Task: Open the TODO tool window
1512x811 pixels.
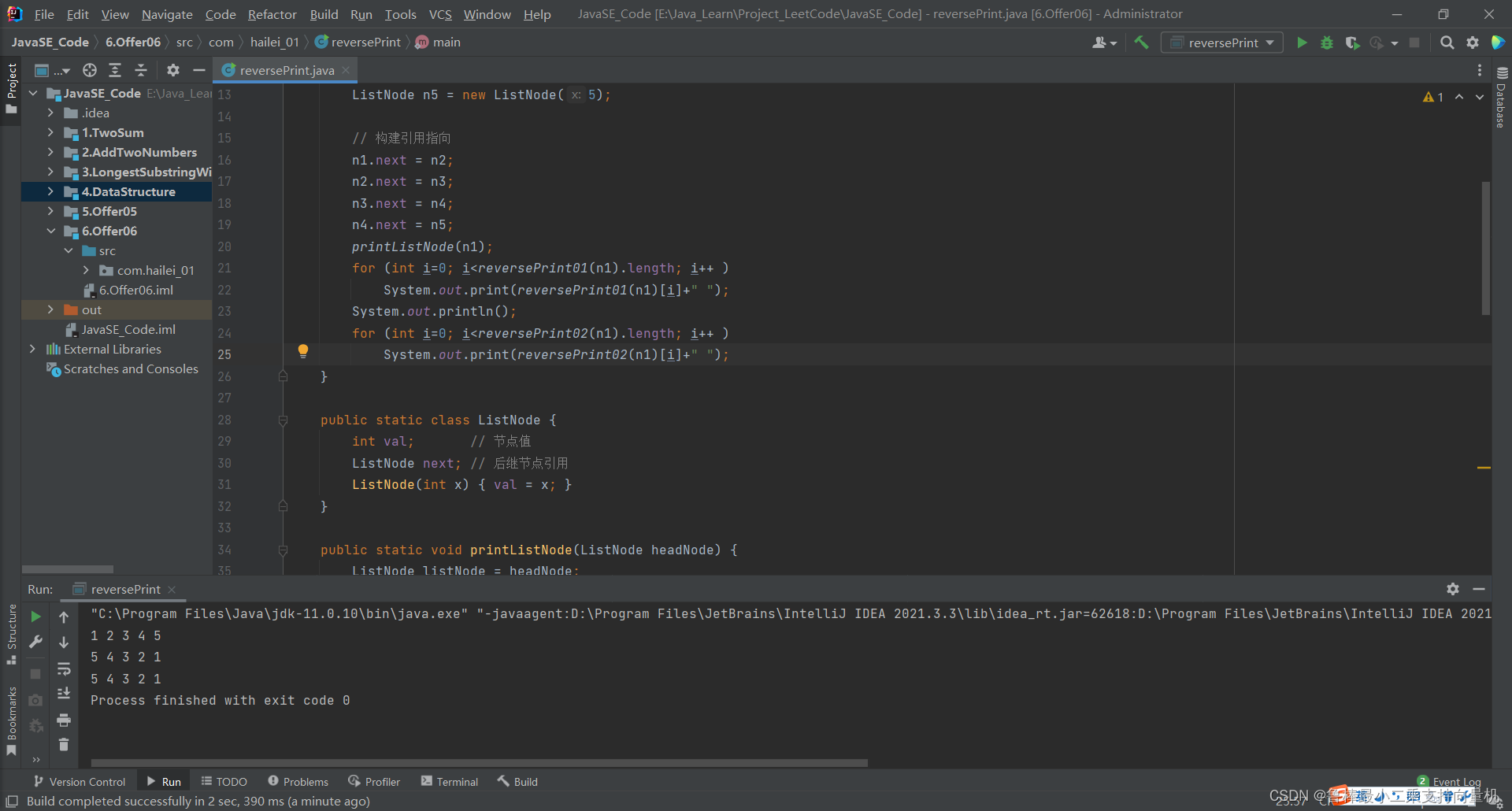Action: (224, 781)
